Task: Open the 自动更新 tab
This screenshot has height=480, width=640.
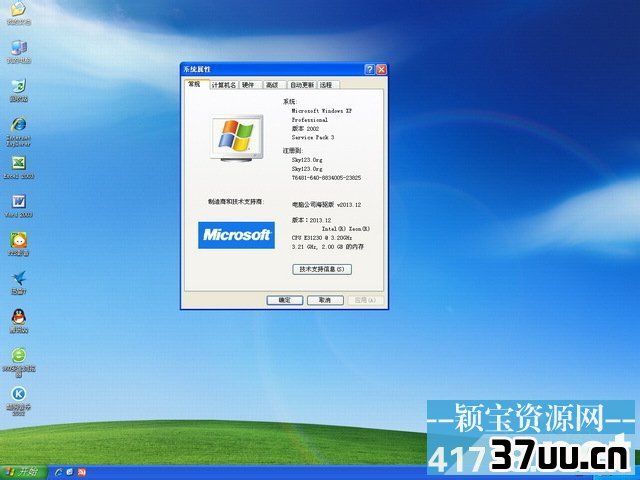Action: (x=302, y=85)
